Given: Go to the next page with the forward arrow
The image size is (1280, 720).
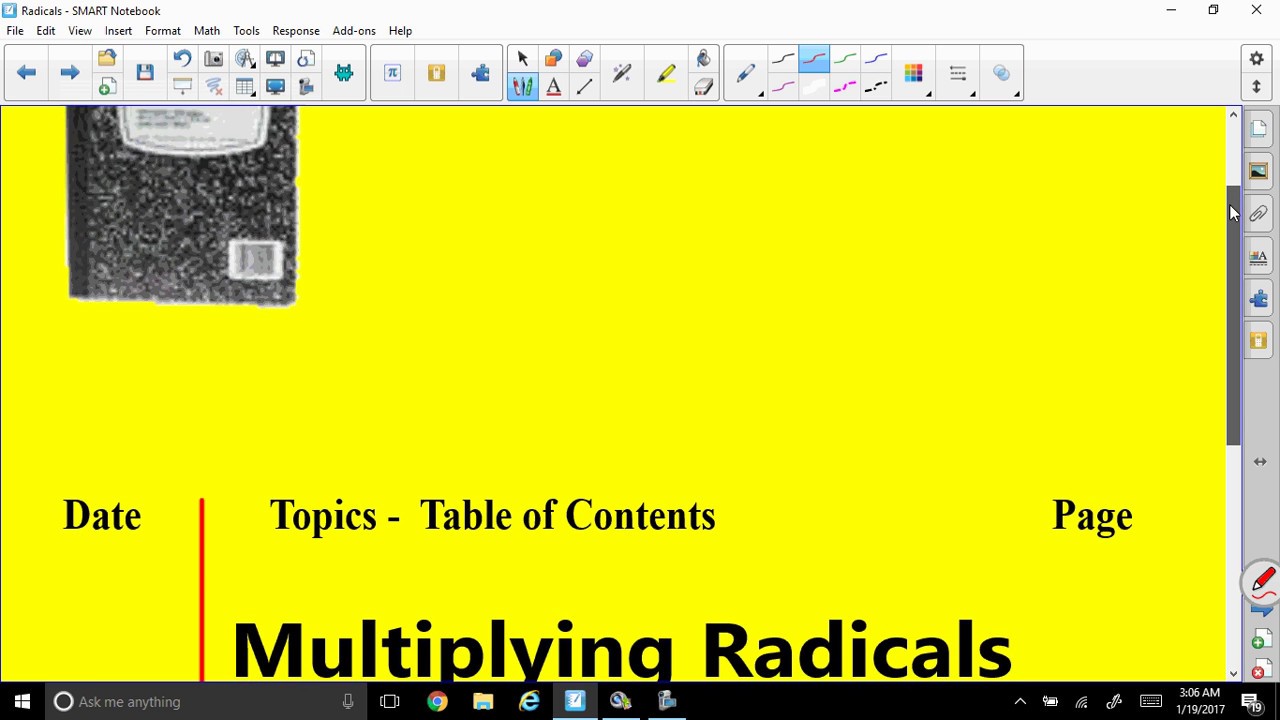Looking at the screenshot, I should click(69, 72).
